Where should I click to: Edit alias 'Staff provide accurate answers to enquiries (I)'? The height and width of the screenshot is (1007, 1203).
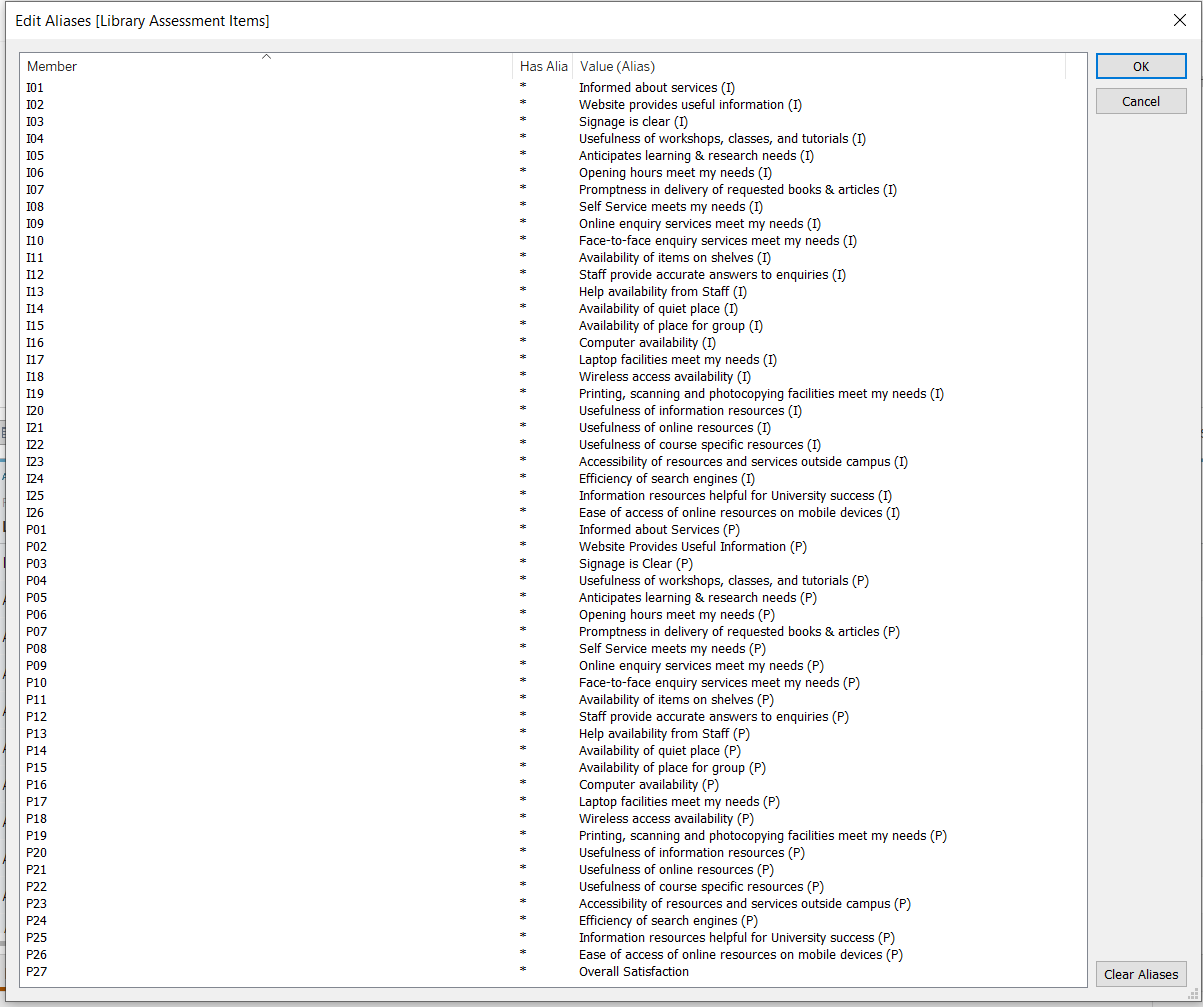[712, 275]
